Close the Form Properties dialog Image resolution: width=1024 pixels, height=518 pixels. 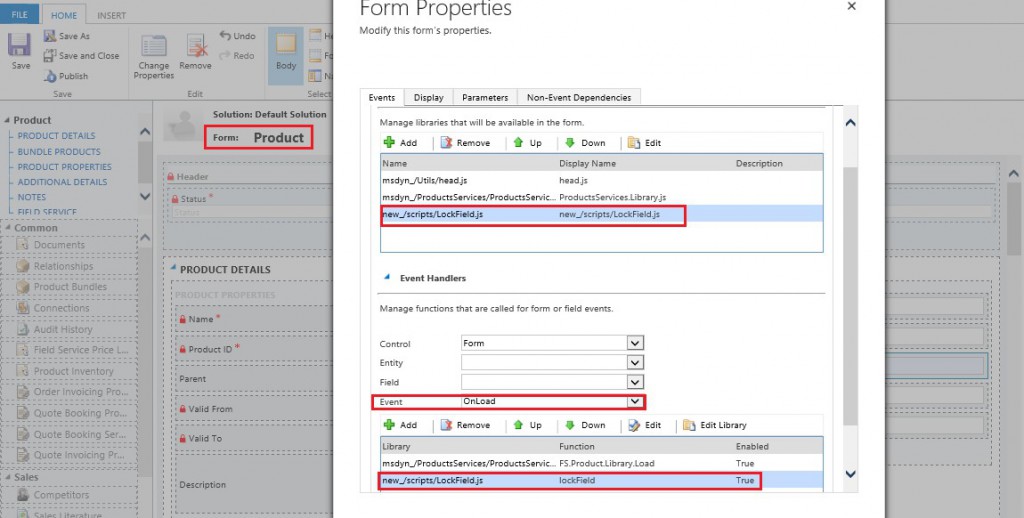tap(851, 6)
